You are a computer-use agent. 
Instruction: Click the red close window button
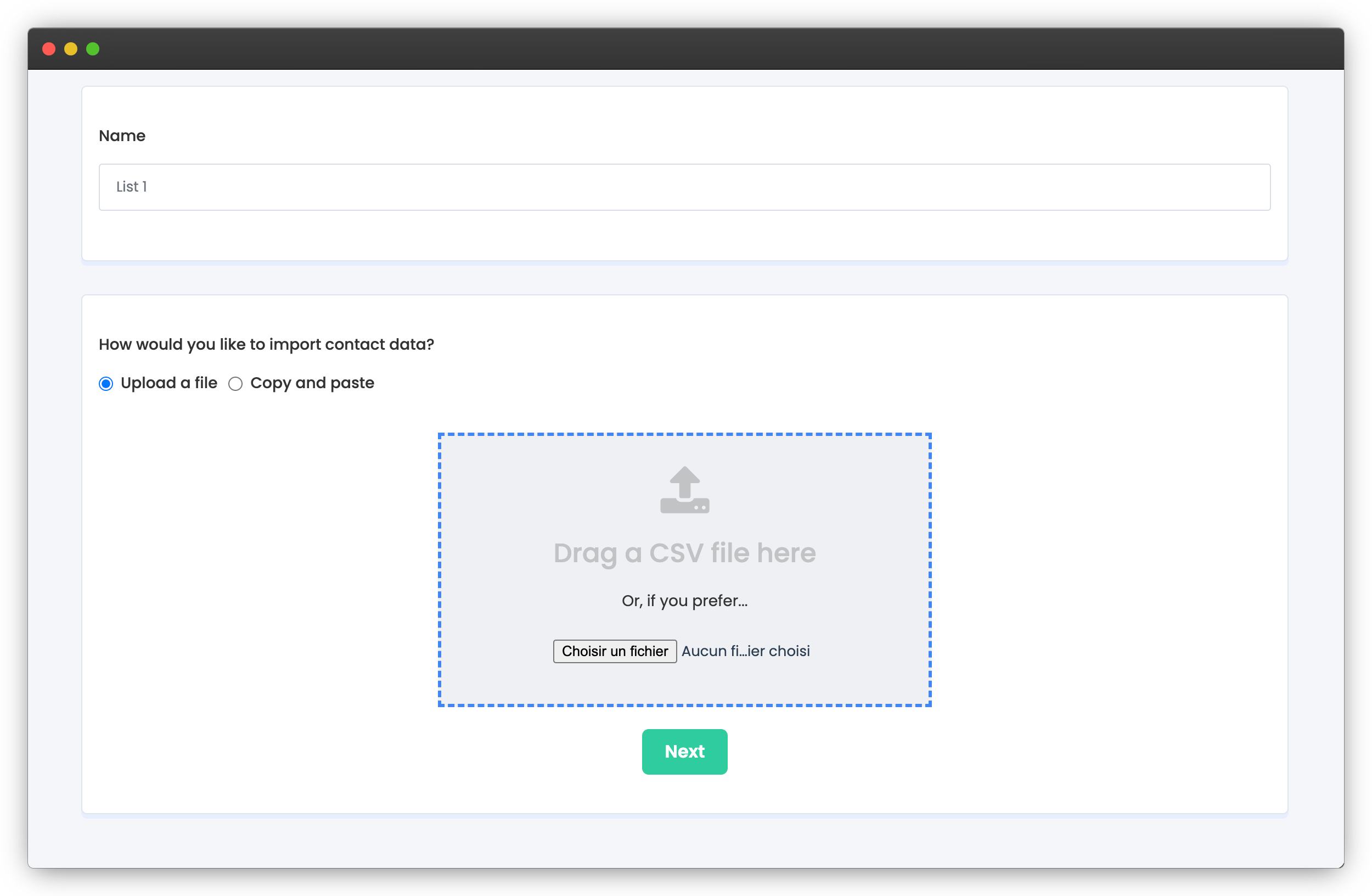[x=49, y=49]
